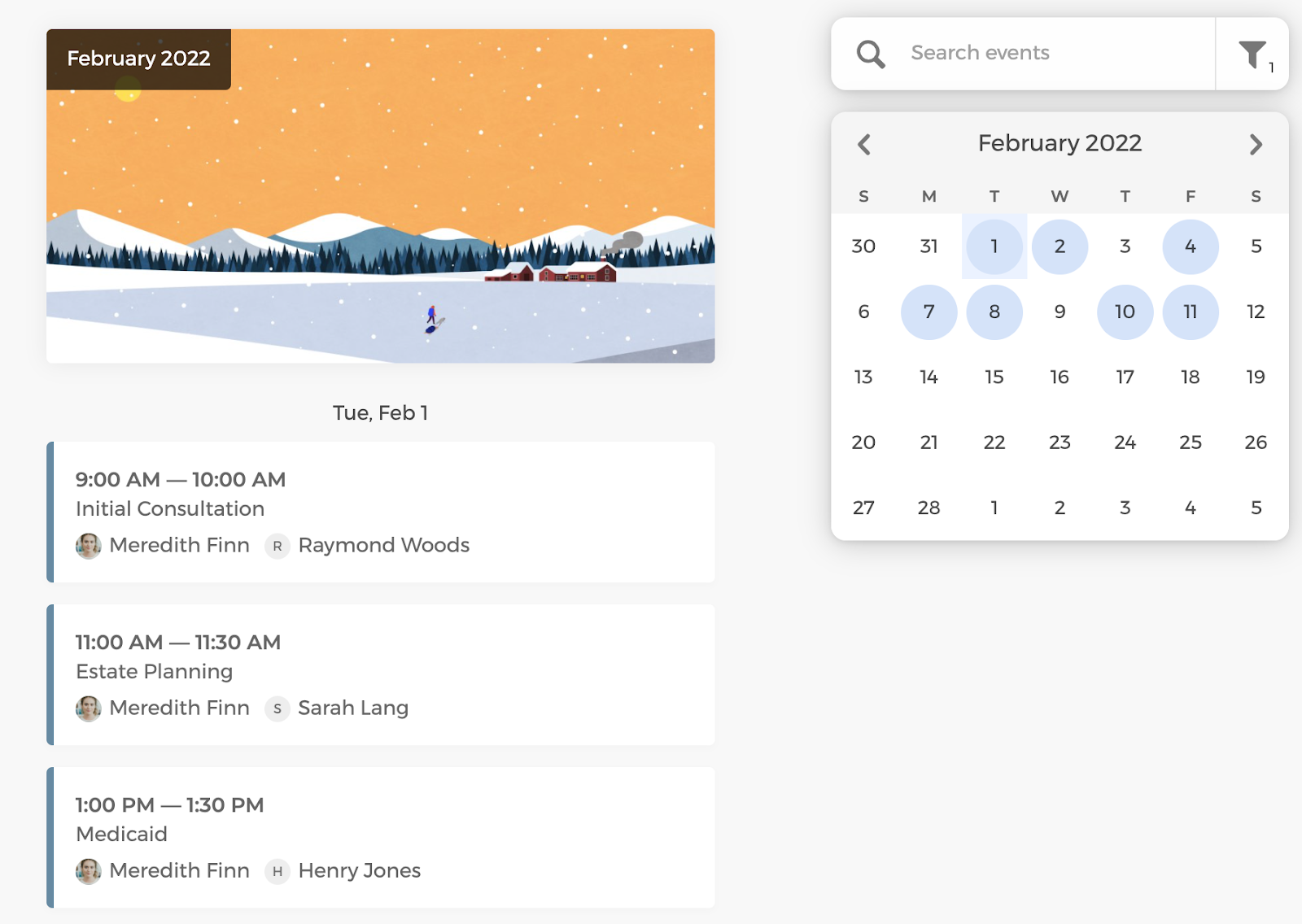Navigate to next month with right chevron

pyautogui.click(x=1256, y=144)
